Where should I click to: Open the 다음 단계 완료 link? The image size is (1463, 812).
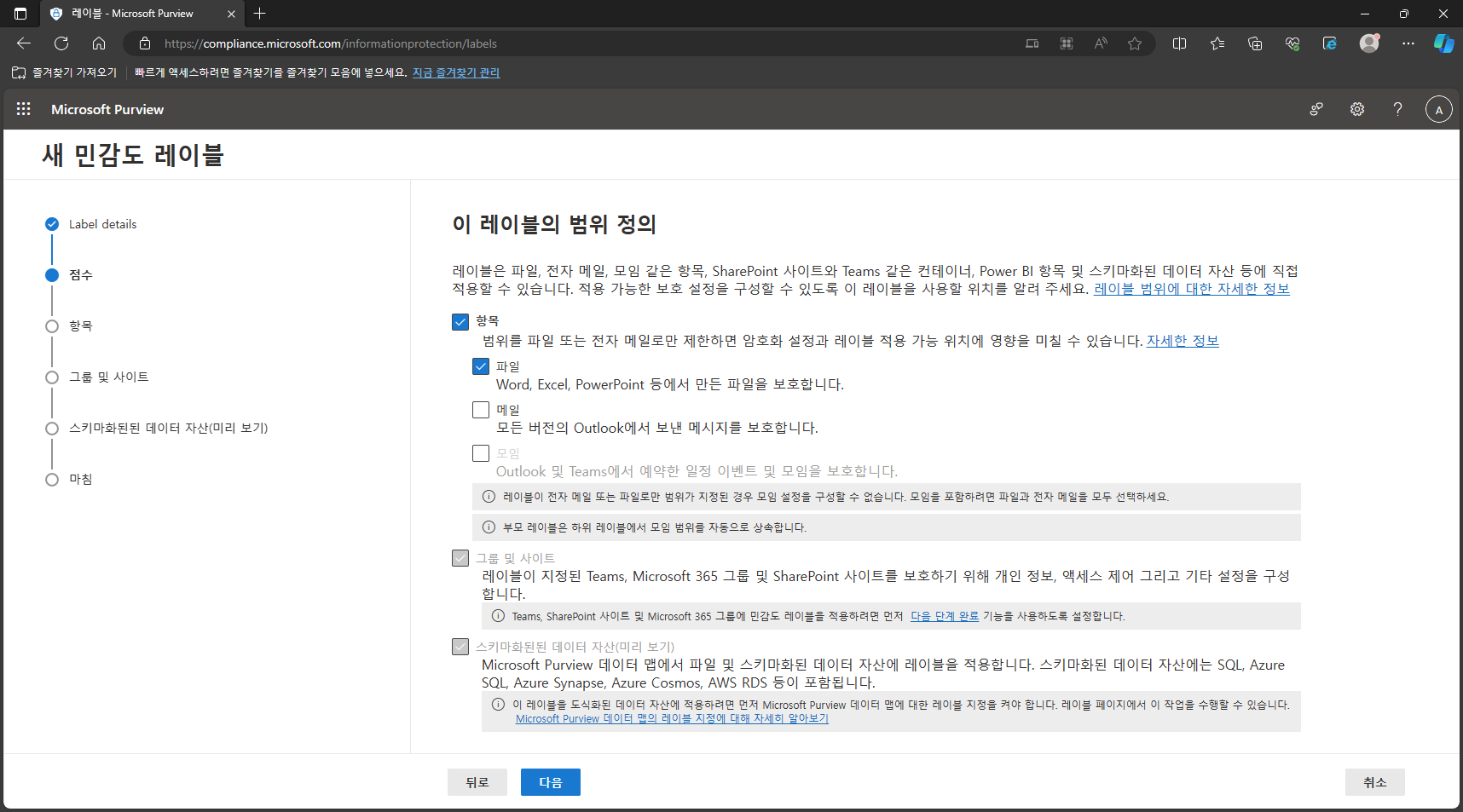pos(945,616)
